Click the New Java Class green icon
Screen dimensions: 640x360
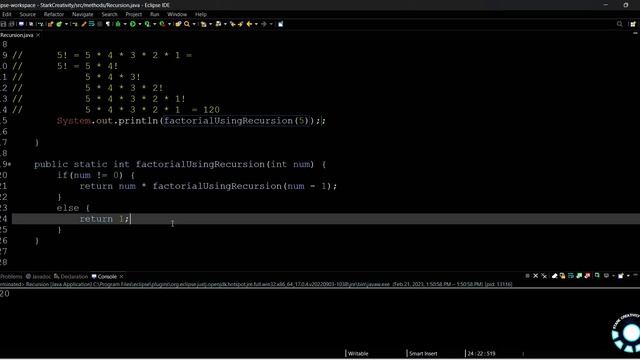[x=59, y=24]
